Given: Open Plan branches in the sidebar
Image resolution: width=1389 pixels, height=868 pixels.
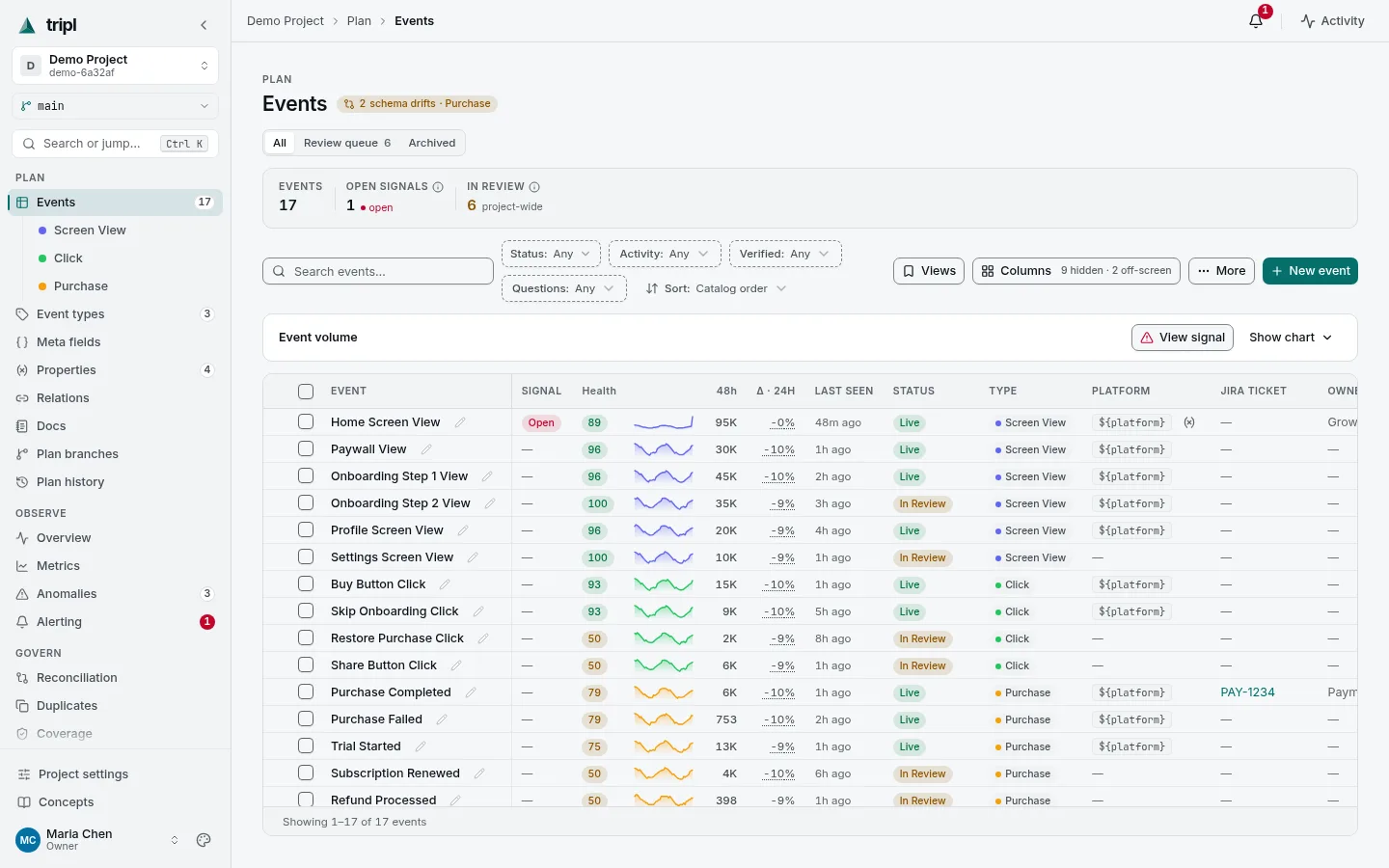Looking at the screenshot, I should 116,454.
